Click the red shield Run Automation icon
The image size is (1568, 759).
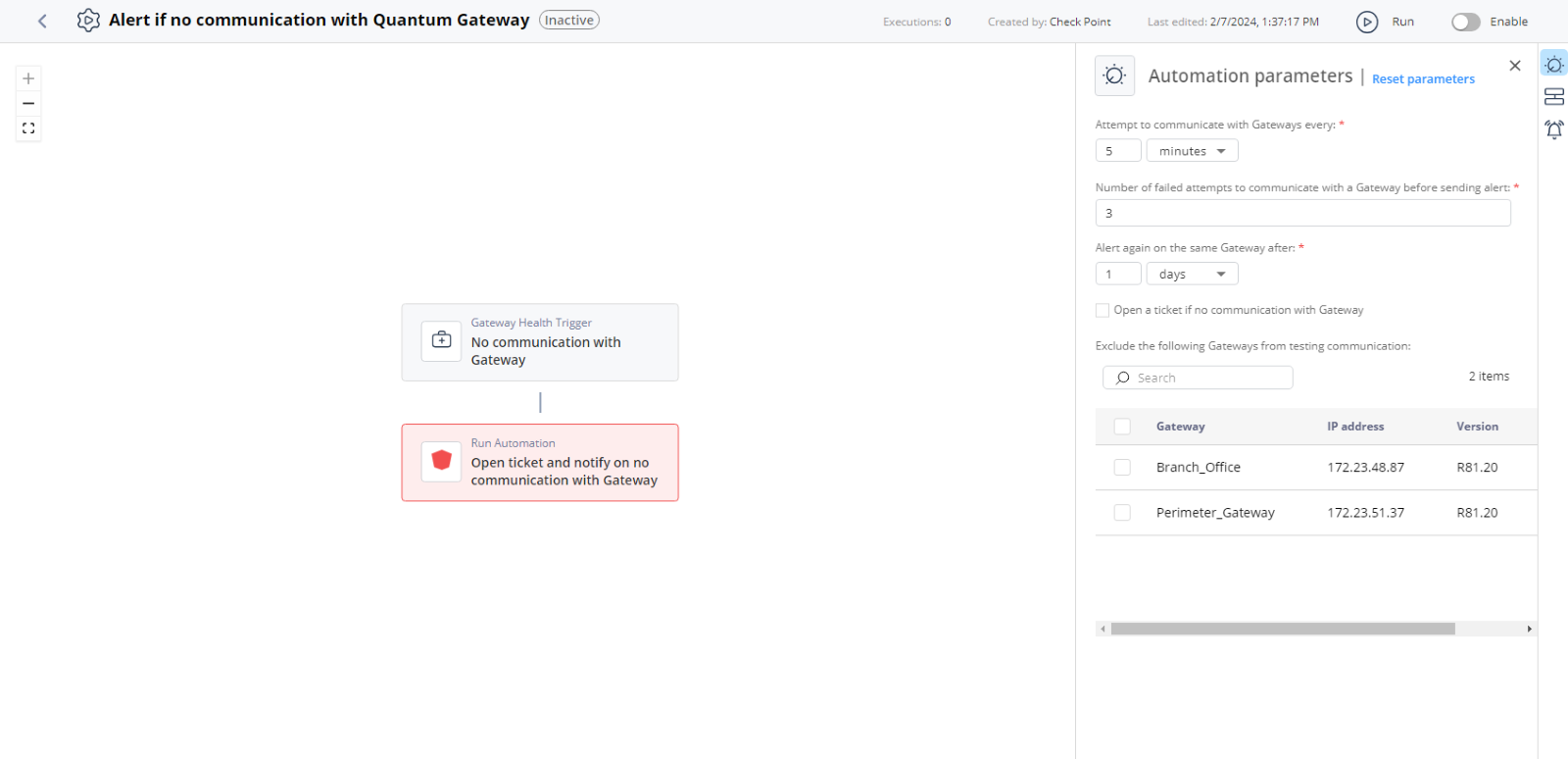442,460
